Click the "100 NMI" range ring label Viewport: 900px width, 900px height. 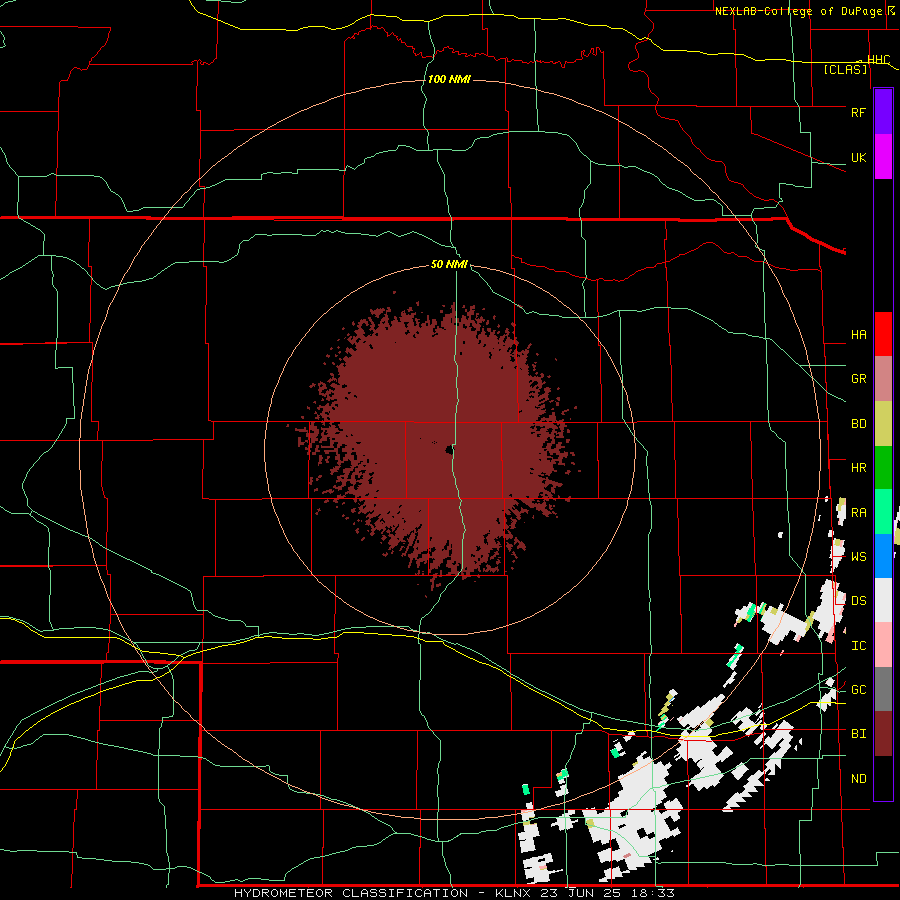[449, 79]
